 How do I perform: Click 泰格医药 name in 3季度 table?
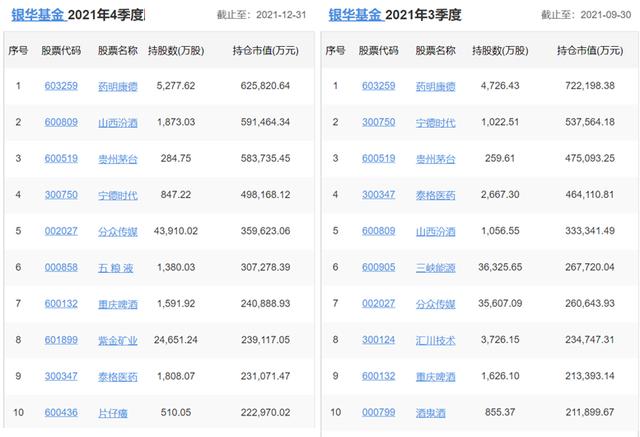tap(435, 195)
